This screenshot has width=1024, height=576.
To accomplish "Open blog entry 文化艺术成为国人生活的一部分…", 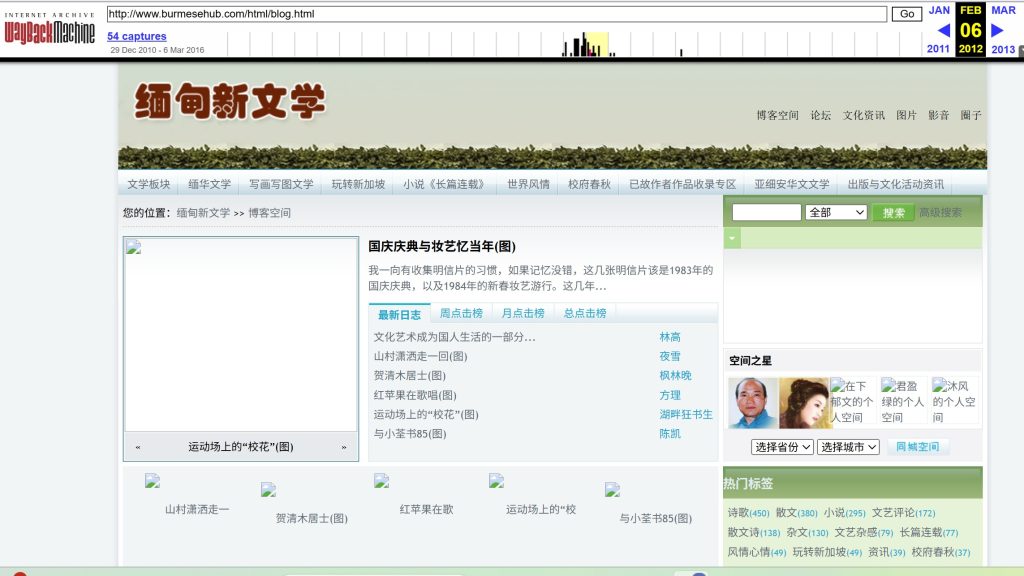I will click(x=454, y=337).
